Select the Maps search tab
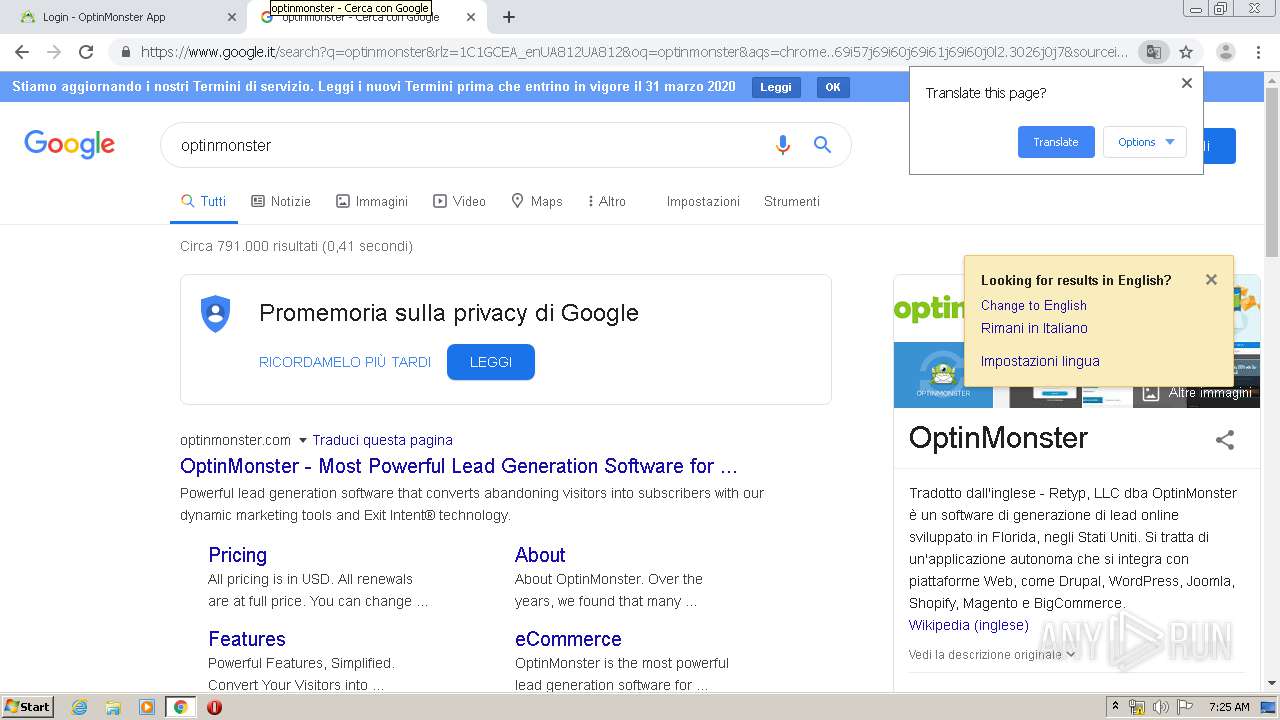This screenshot has width=1280, height=720. (537, 201)
